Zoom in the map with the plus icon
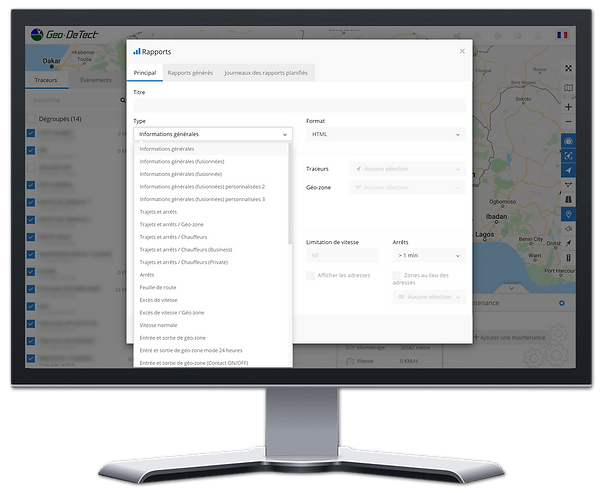This screenshot has width=600, height=493. 568,107
